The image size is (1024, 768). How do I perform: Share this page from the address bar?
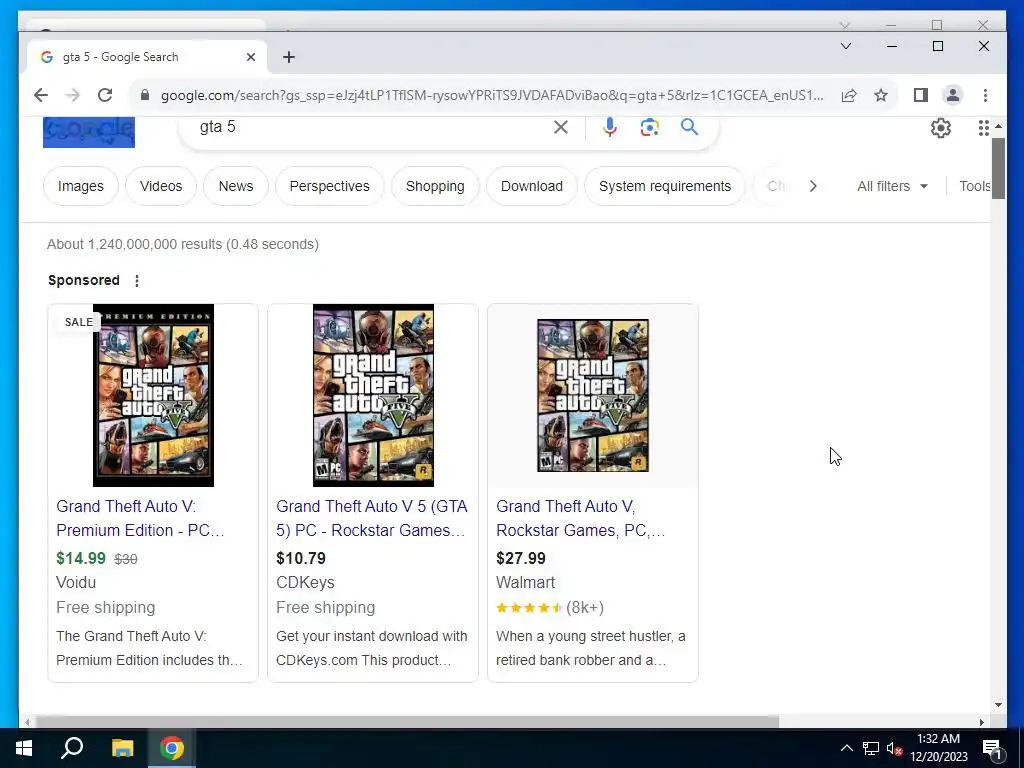click(849, 95)
